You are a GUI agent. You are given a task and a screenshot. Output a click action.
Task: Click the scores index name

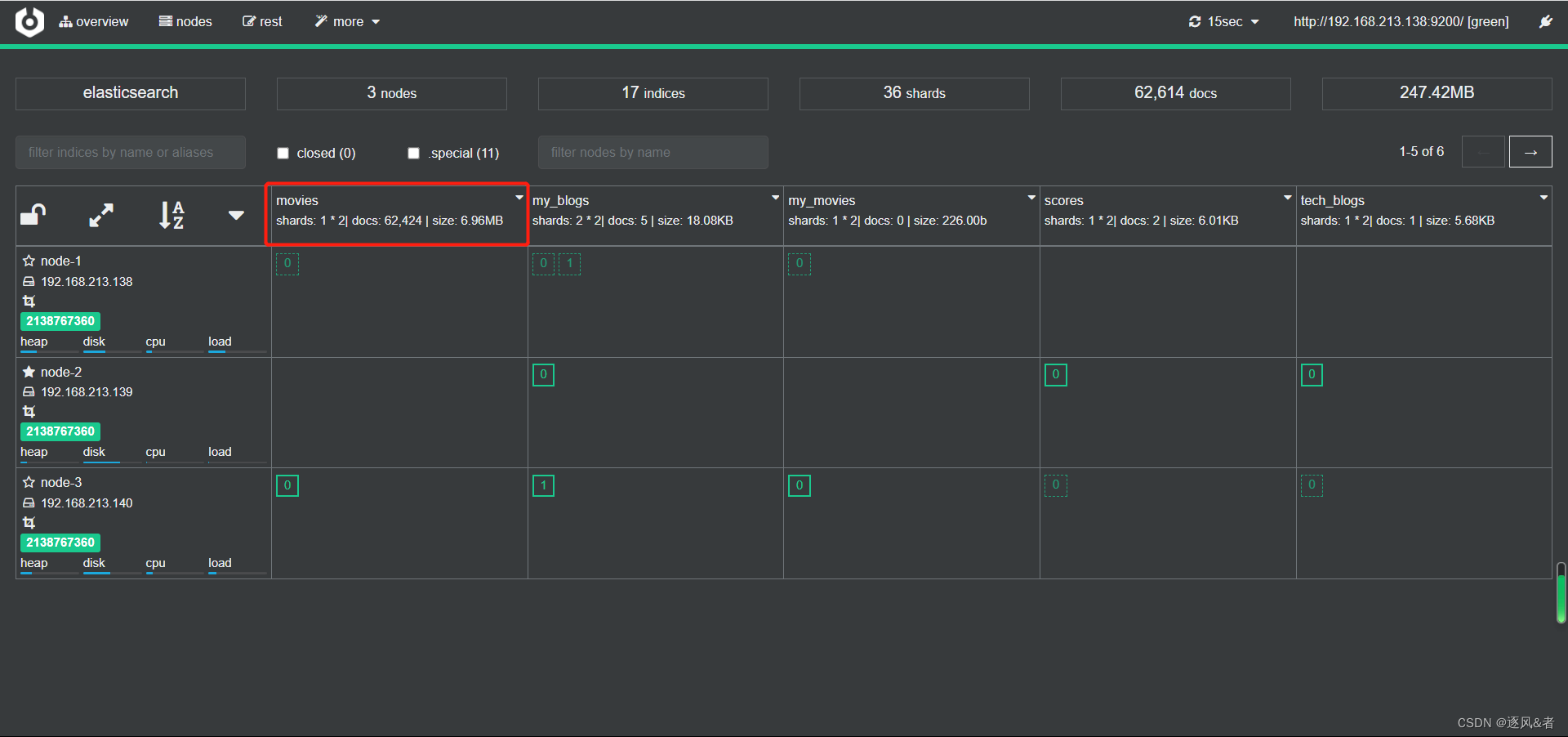point(1064,200)
